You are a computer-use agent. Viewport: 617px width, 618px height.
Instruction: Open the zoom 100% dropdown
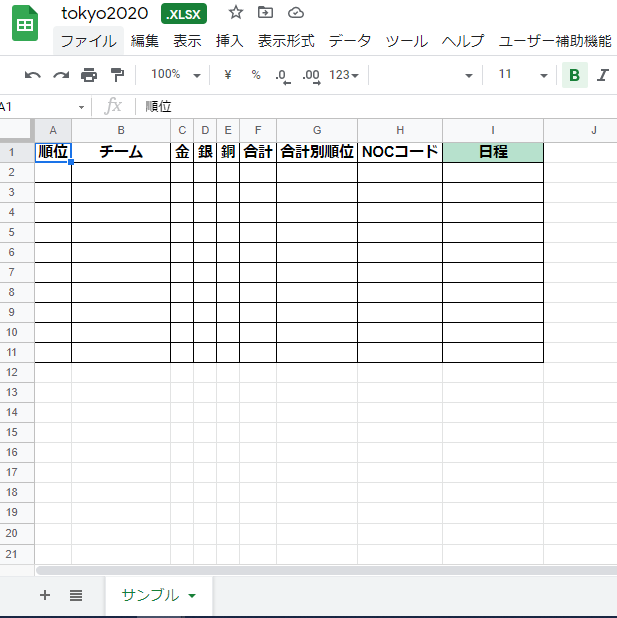point(175,74)
